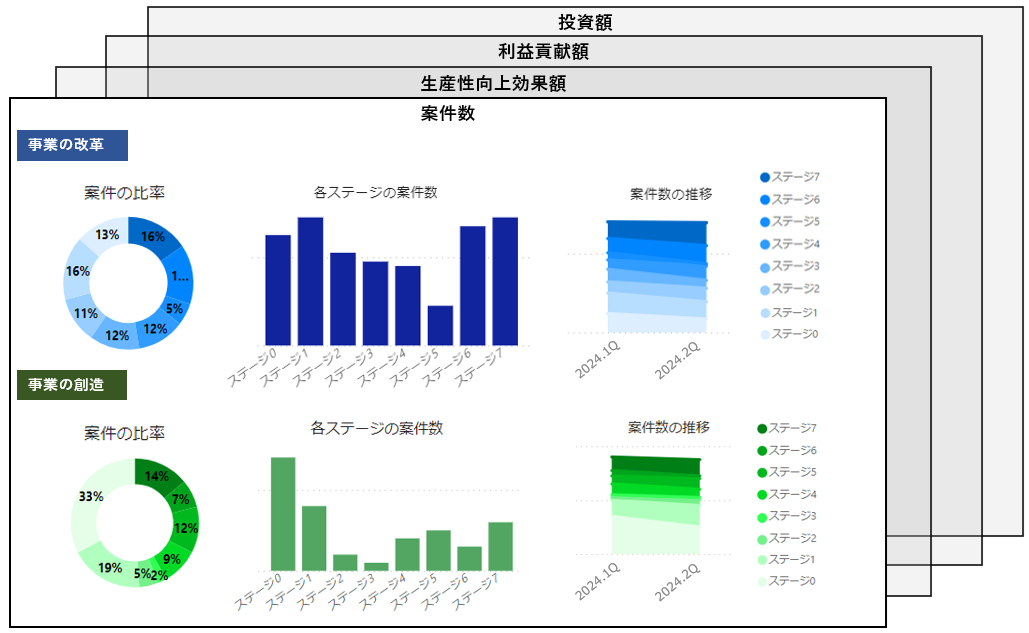This screenshot has height=633, width=1029.
Task: Click the dark blue ステージ6 bar
Action: 472,286
